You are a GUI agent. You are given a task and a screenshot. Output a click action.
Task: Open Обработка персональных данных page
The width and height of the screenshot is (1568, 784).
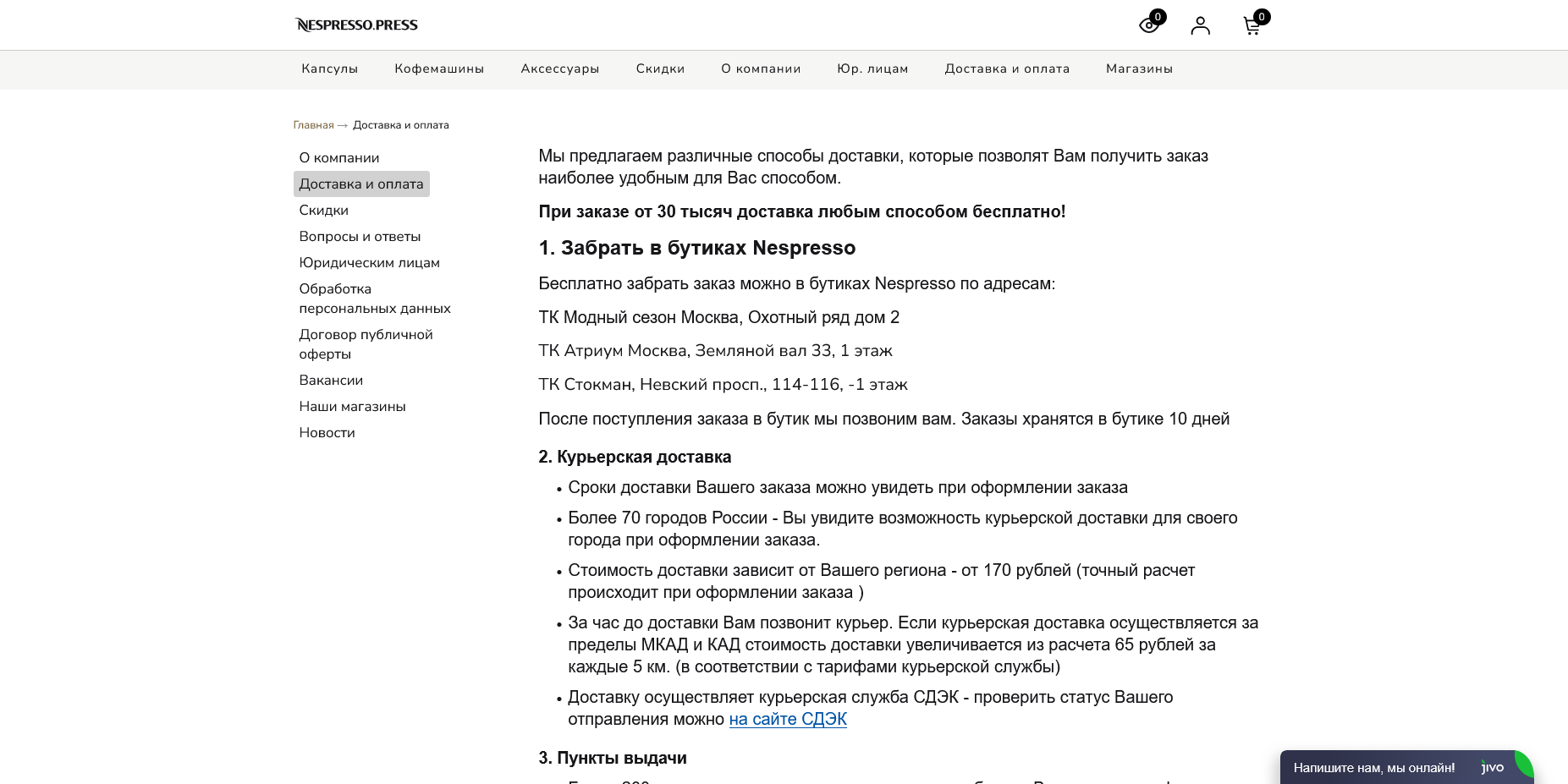pos(375,299)
